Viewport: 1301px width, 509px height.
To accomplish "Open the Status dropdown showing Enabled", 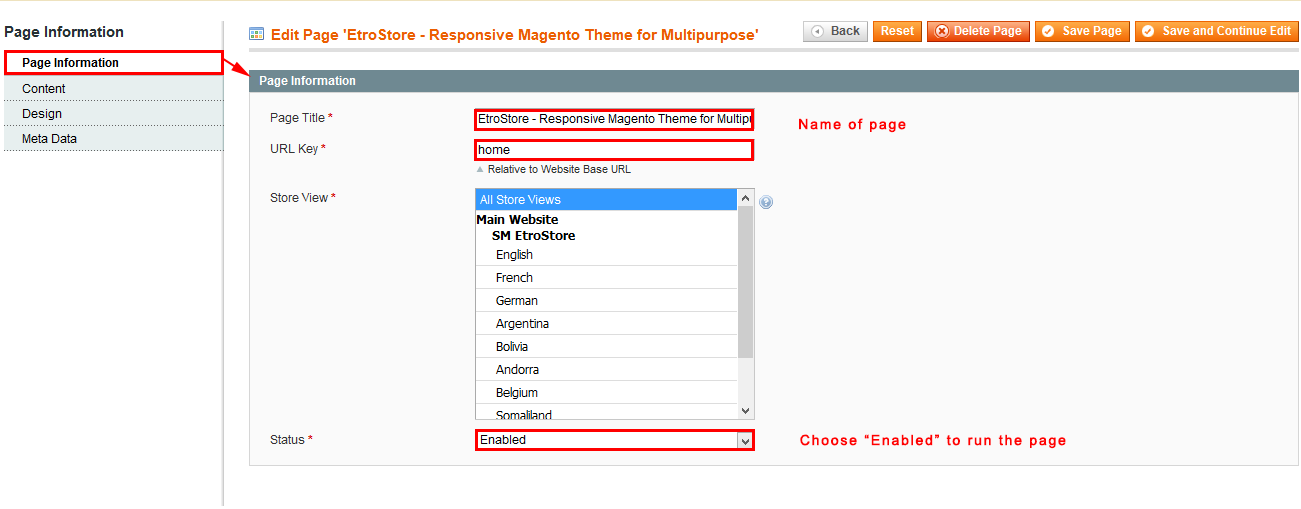I will point(614,440).
